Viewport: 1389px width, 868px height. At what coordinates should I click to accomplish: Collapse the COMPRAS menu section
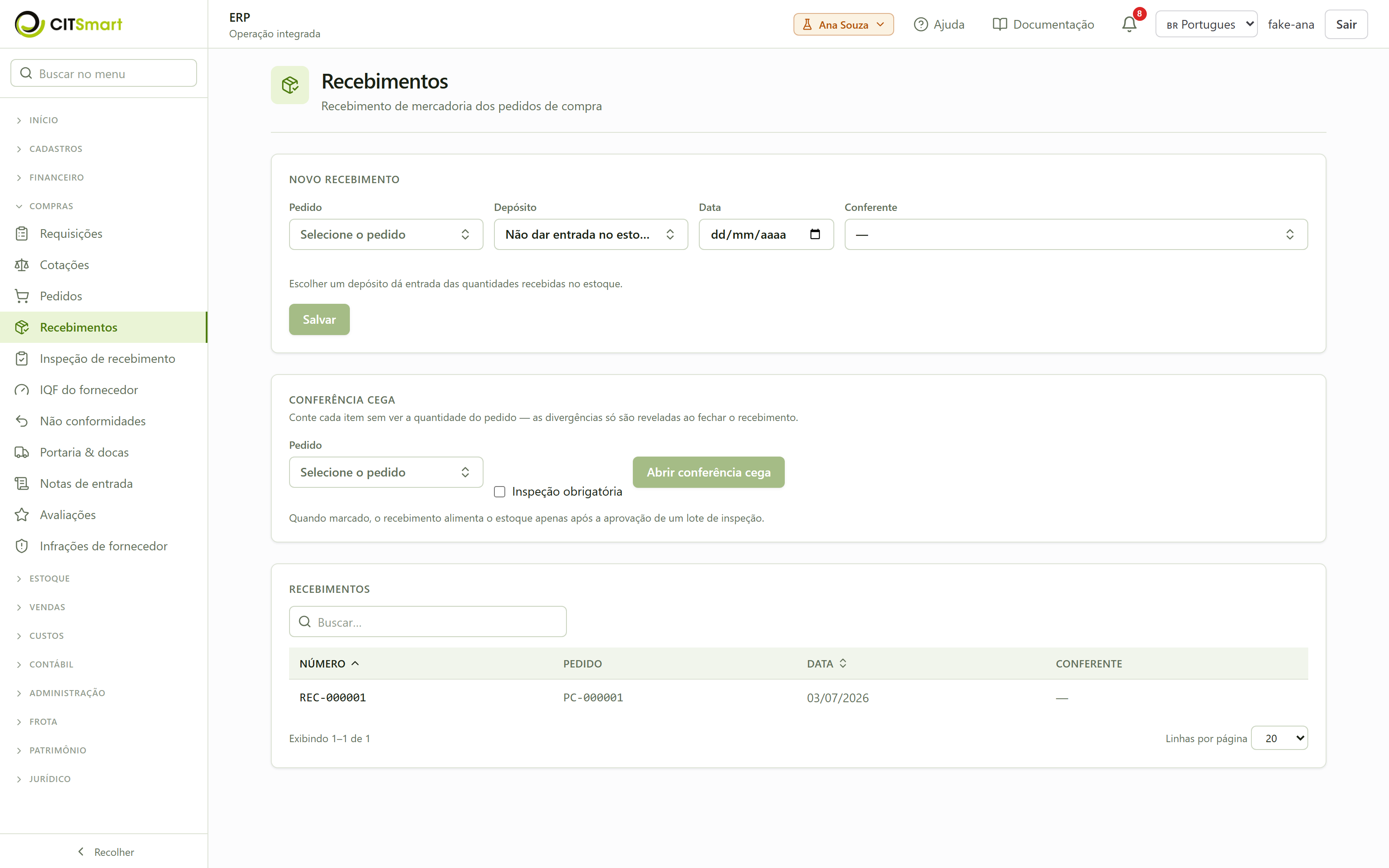tap(51, 207)
